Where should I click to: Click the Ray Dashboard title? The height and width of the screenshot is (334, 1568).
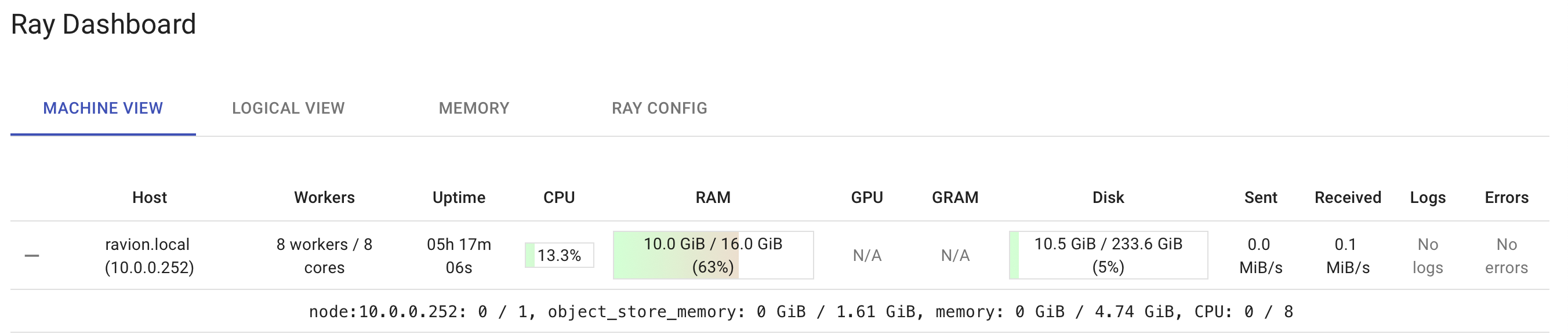[x=103, y=24]
